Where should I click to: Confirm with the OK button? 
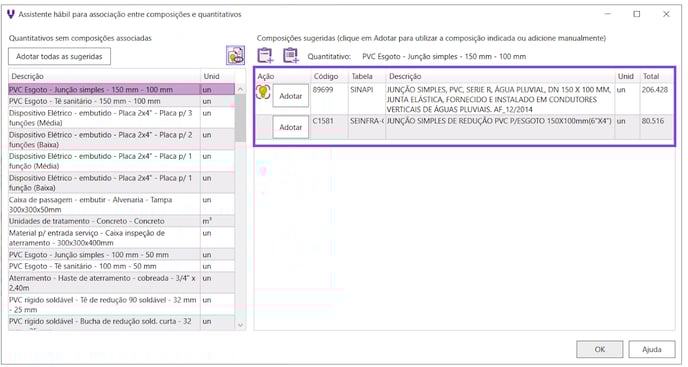(599, 349)
